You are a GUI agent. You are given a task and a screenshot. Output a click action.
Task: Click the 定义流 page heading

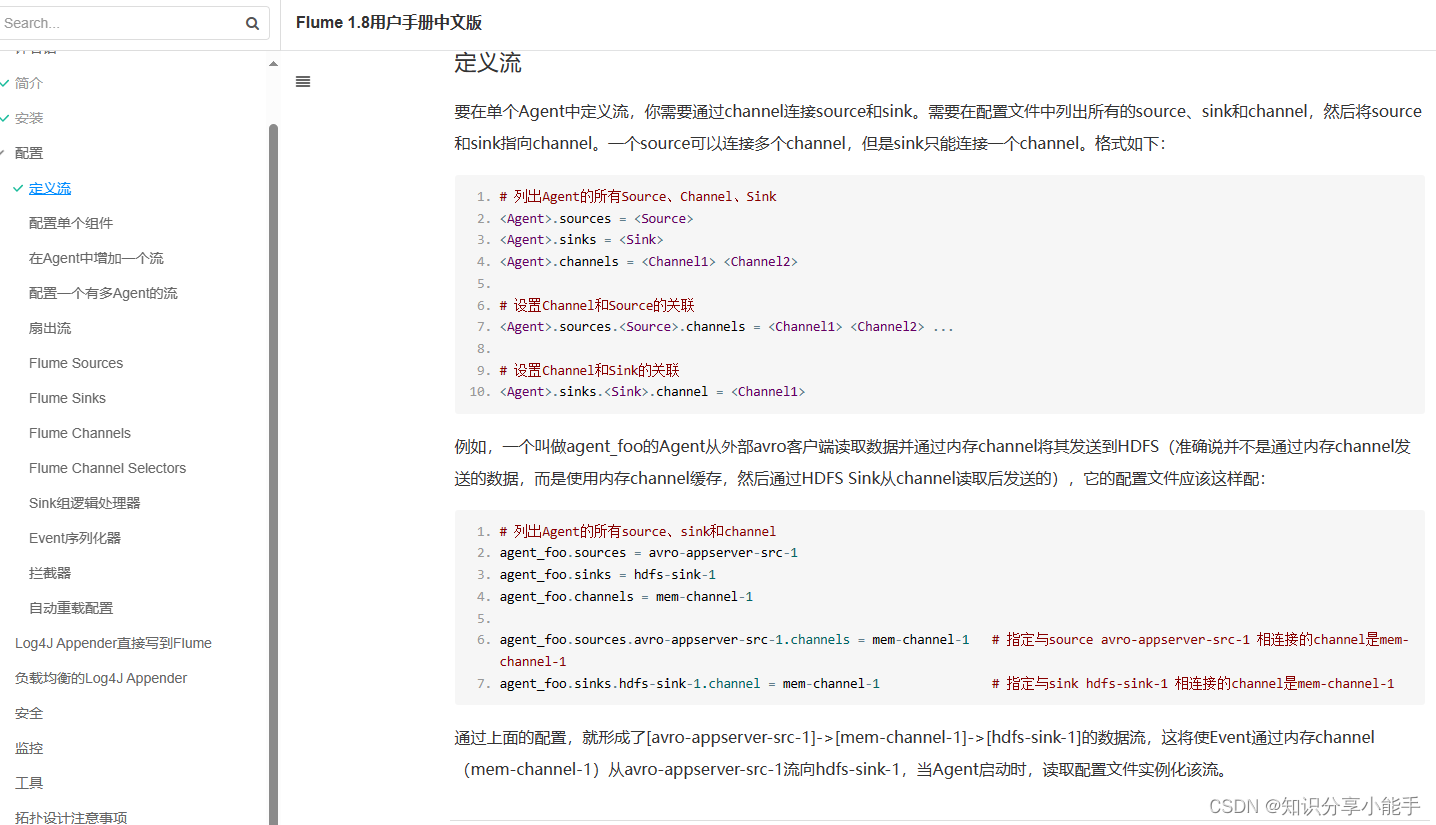click(x=488, y=64)
